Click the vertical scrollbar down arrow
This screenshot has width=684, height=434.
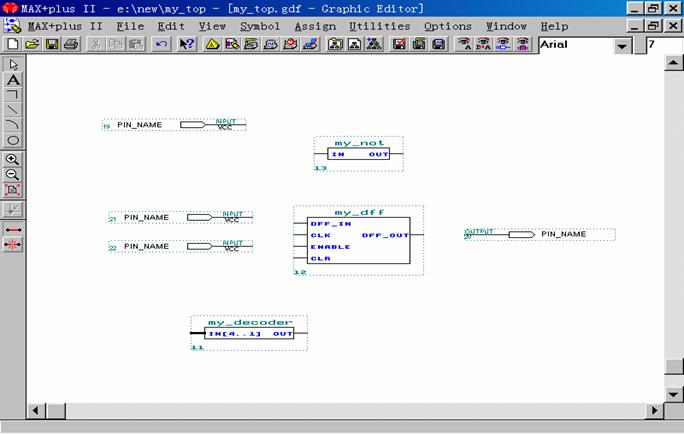pyautogui.click(x=674, y=394)
